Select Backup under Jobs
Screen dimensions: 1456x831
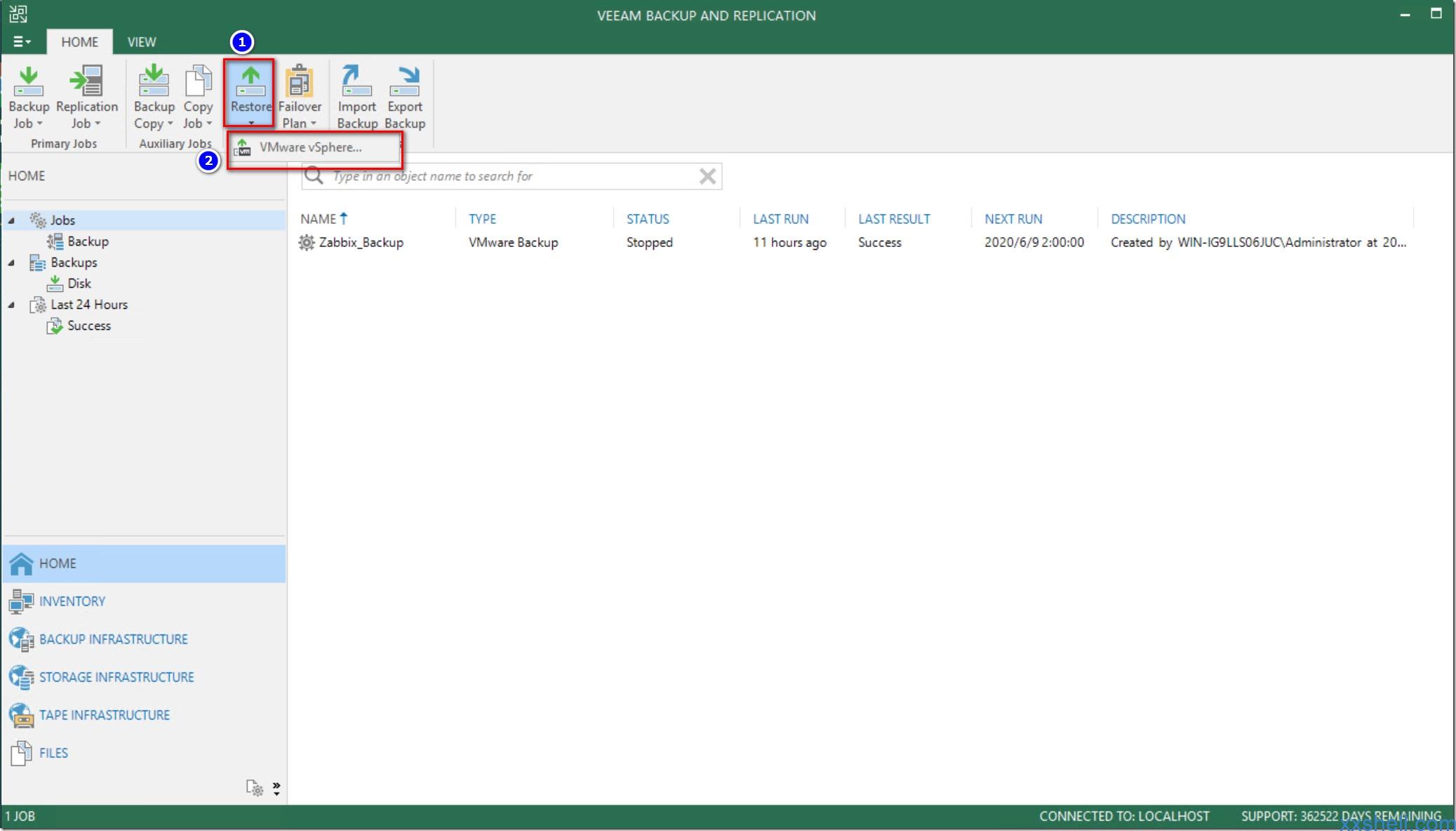(x=88, y=241)
